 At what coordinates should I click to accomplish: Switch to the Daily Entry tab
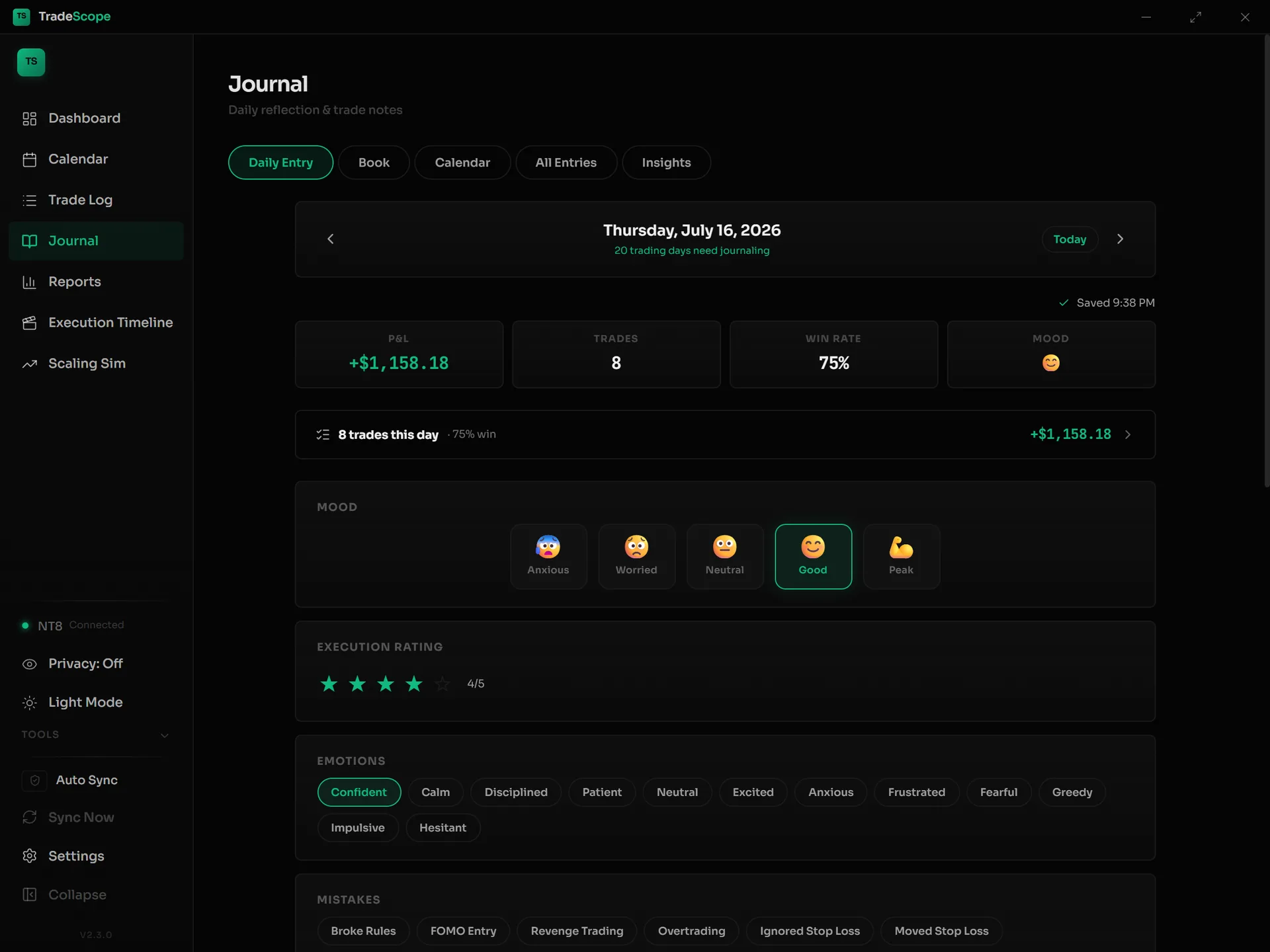(280, 163)
